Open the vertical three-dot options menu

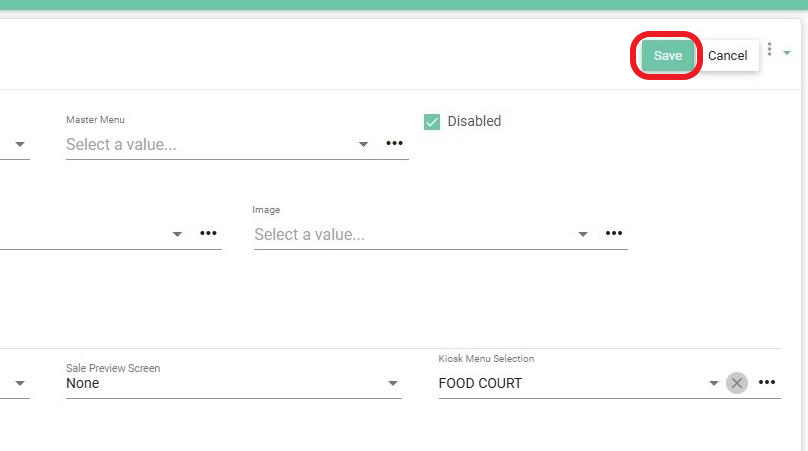[x=769, y=49]
